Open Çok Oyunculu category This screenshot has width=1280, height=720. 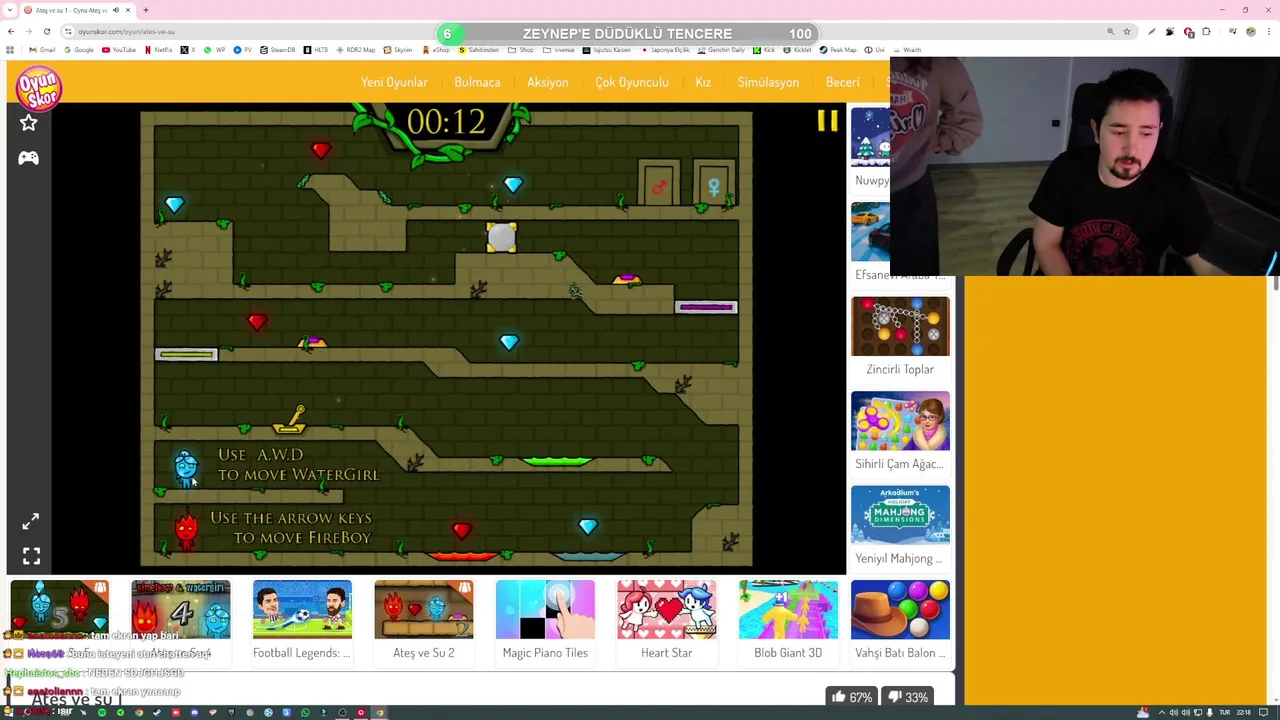[632, 82]
